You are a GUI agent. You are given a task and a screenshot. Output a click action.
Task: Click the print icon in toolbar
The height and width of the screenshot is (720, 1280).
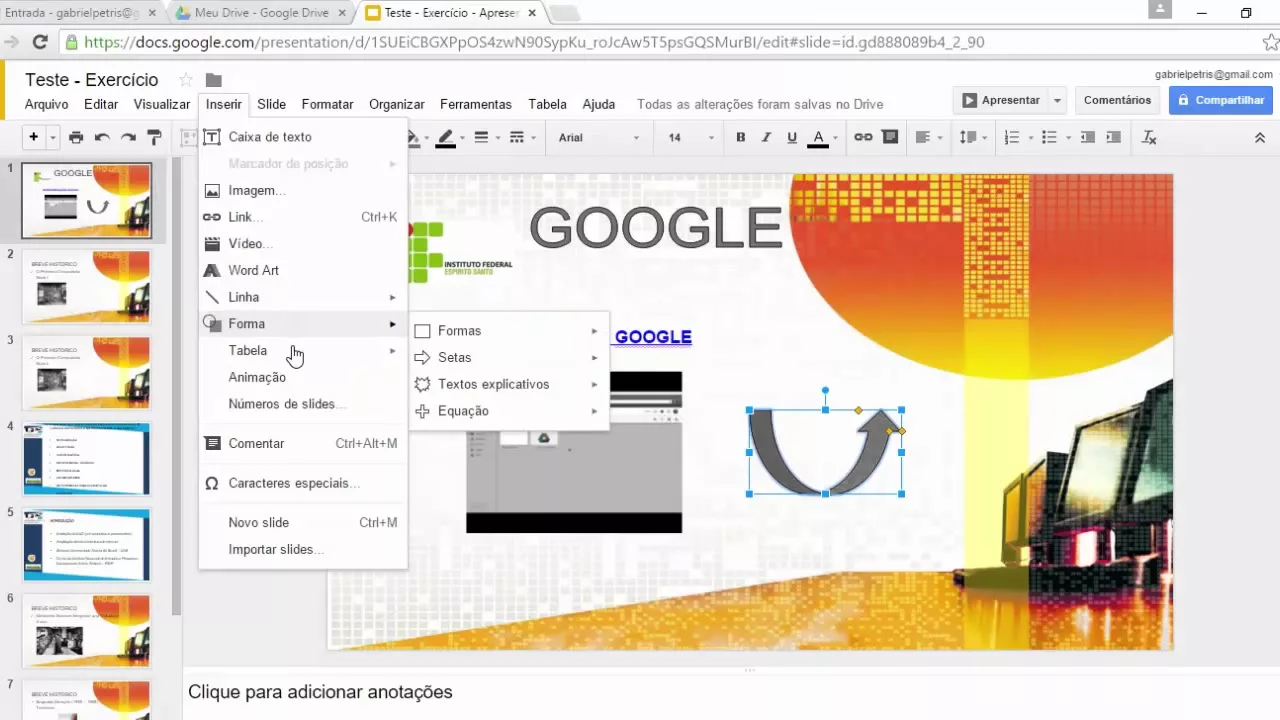(x=76, y=137)
